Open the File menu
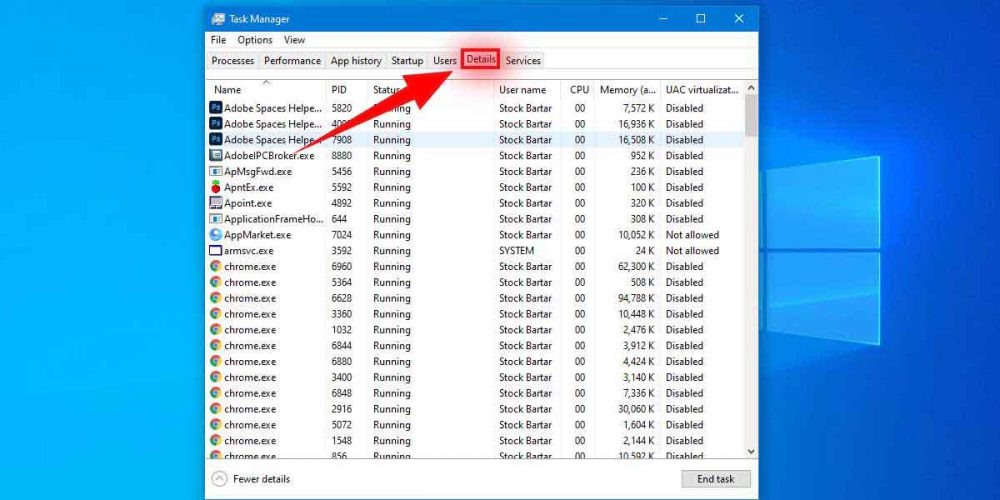Viewport: 1000px width, 500px height. click(218, 40)
